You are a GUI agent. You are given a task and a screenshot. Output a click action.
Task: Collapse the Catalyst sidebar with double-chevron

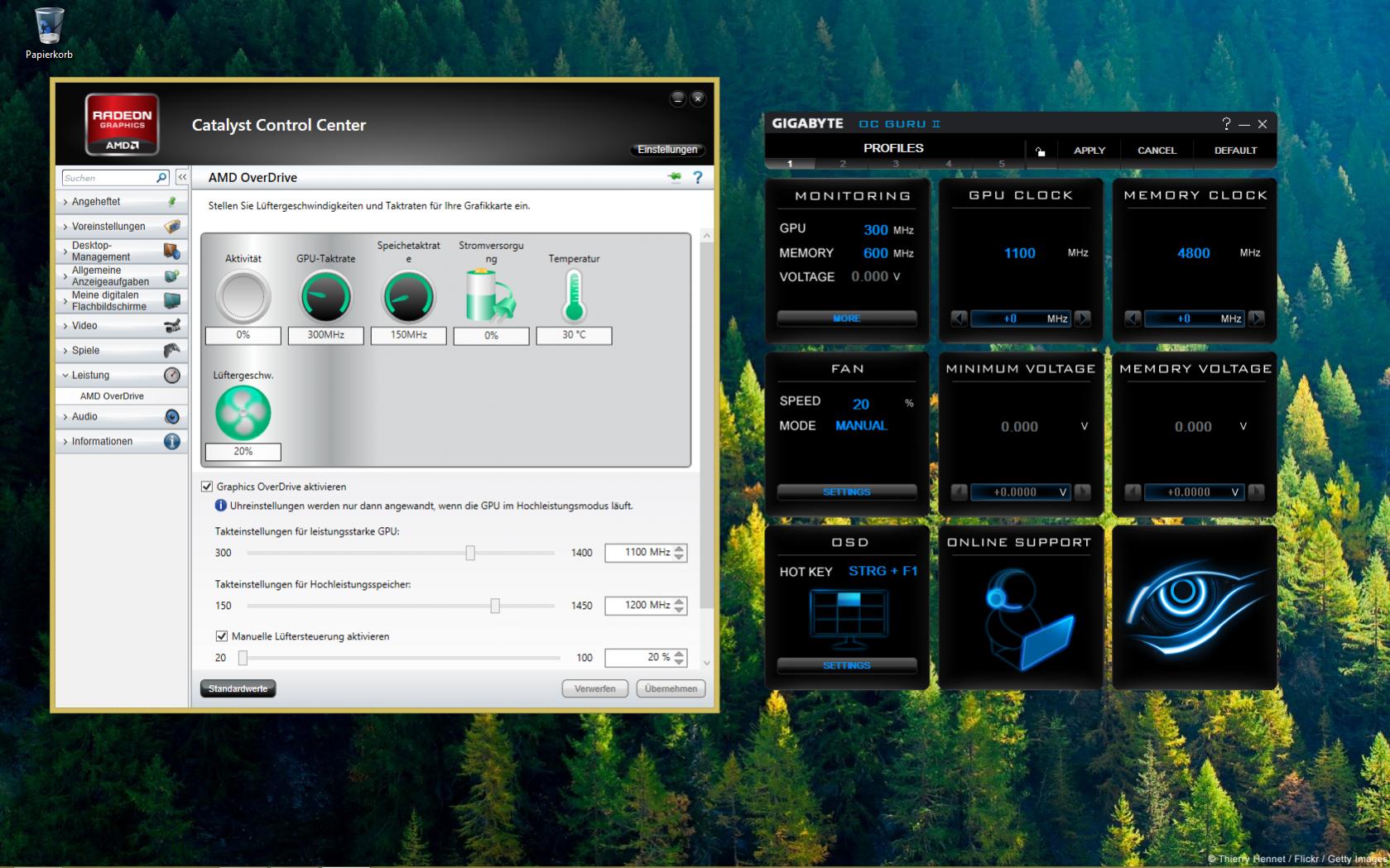point(182,178)
